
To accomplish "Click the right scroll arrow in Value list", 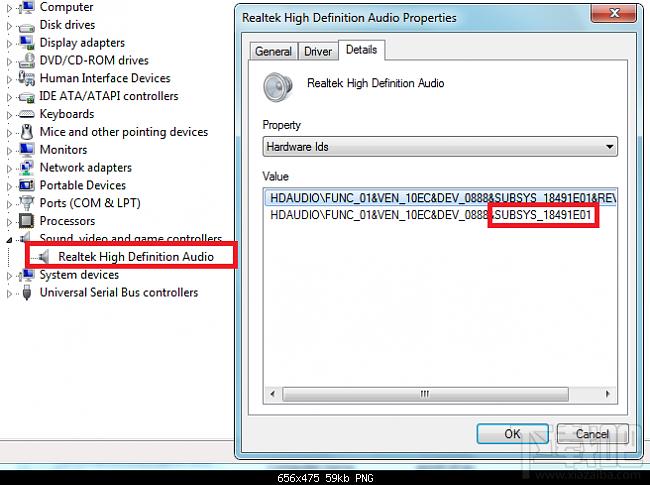I will (608, 394).
